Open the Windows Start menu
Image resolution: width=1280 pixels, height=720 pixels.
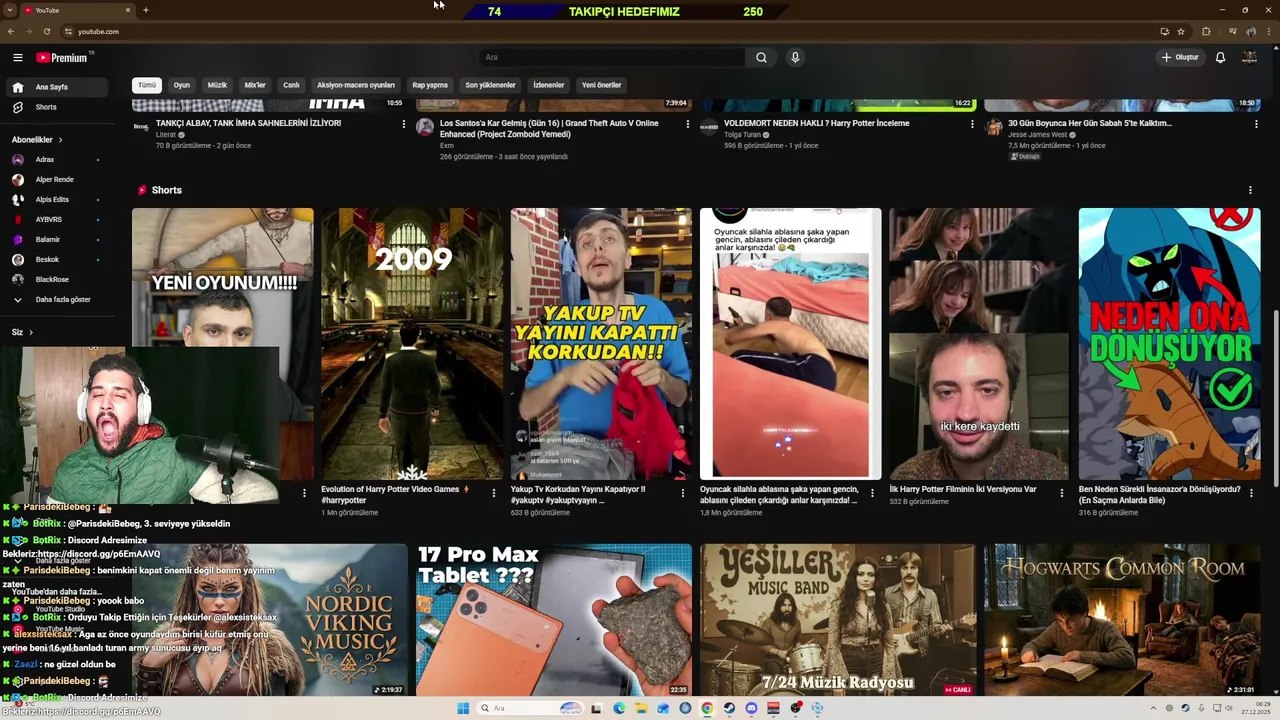[463, 708]
